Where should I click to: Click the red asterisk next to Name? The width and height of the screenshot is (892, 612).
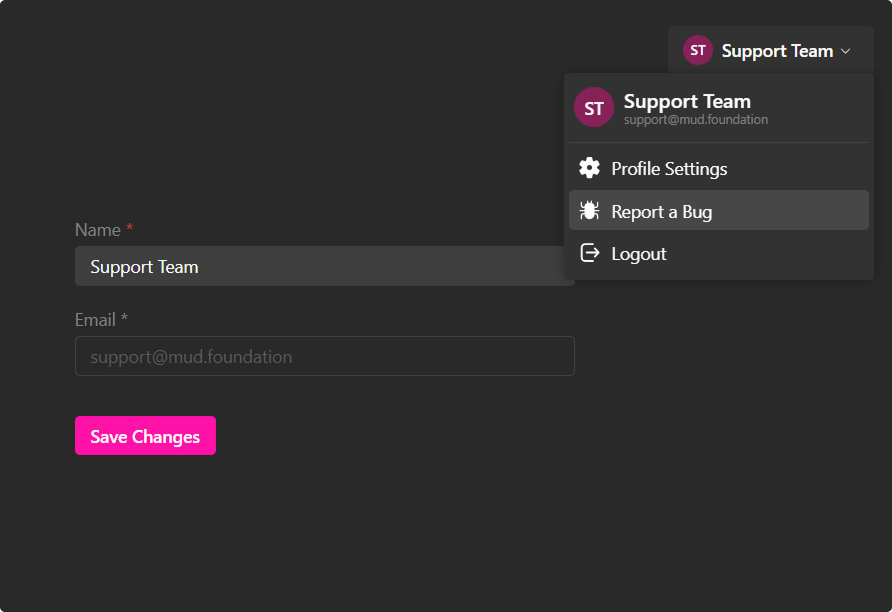click(130, 230)
